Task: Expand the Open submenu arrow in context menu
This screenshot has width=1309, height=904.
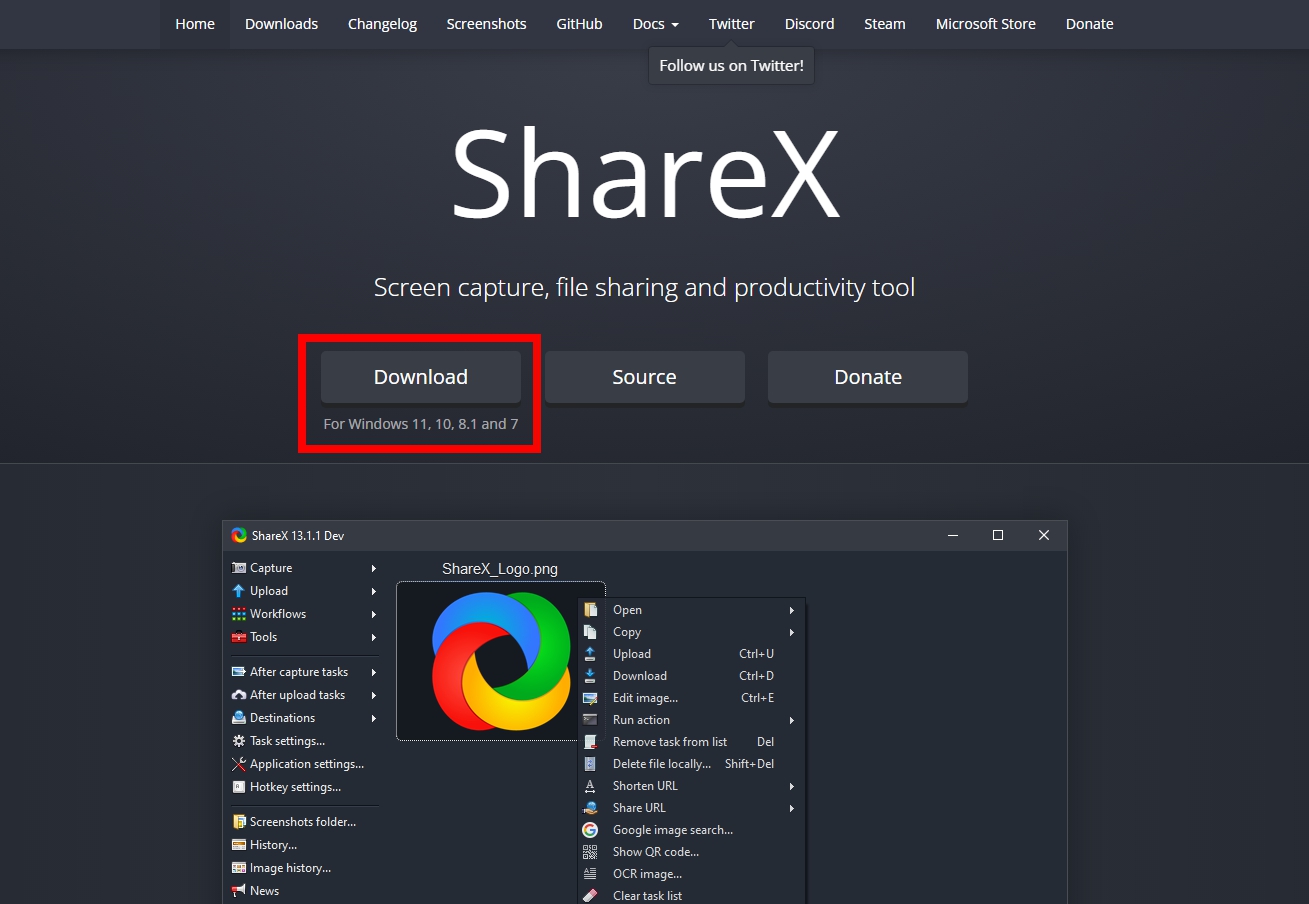Action: [791, 610]
